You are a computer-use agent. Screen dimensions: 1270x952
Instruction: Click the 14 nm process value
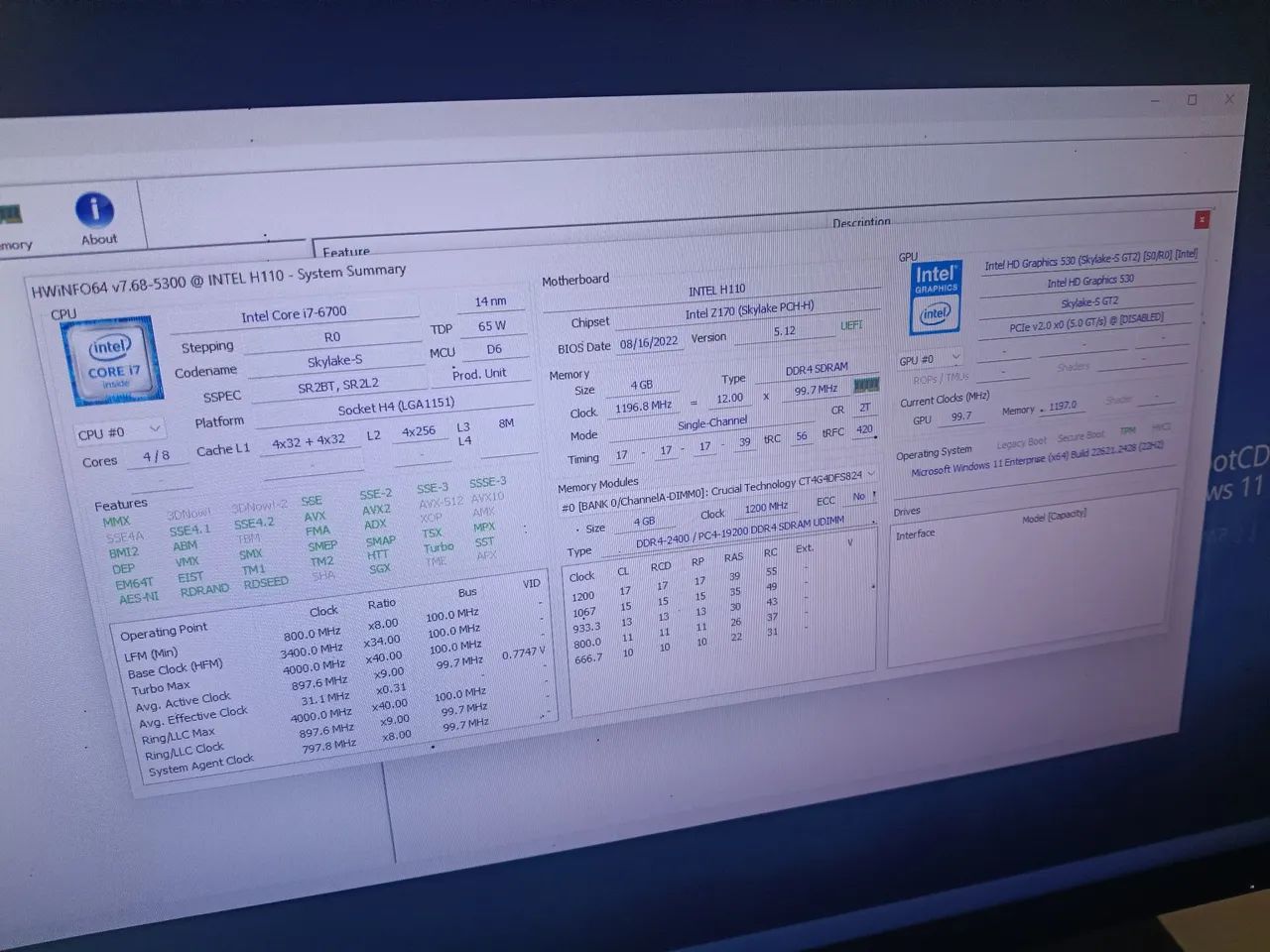[x=490, y=301]
